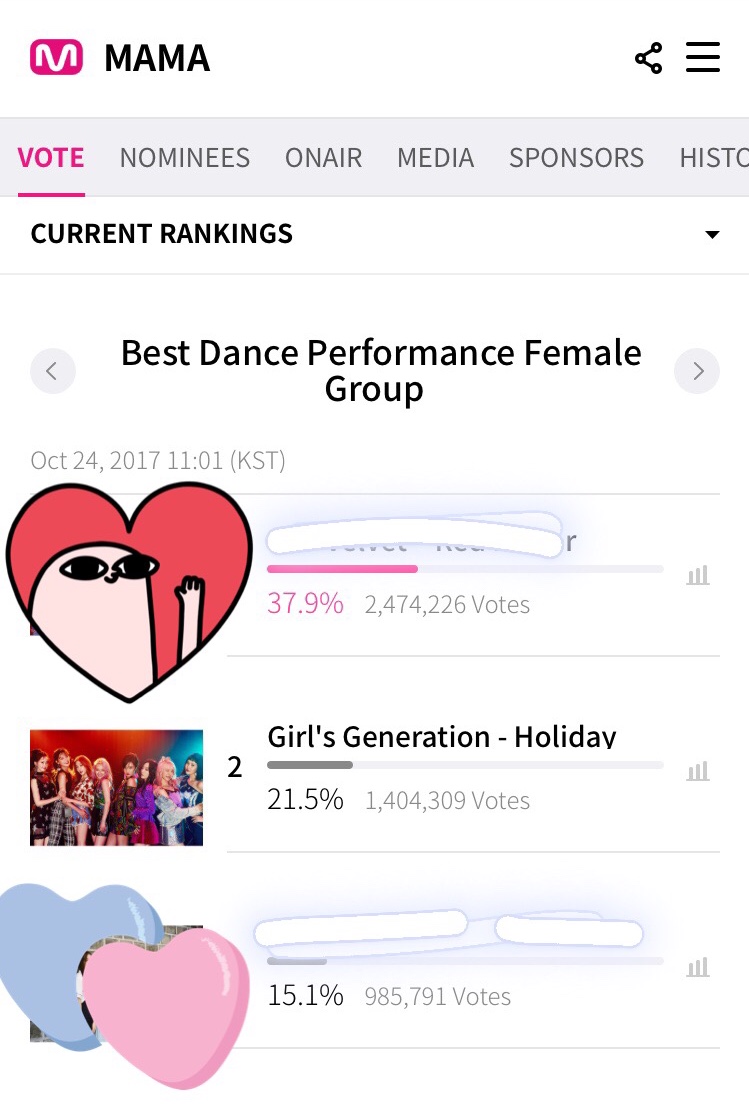Image resolution: width=749 pixels, height=1104 pixels.
Task: Go to next award category arrow
Action: point(697,371)
